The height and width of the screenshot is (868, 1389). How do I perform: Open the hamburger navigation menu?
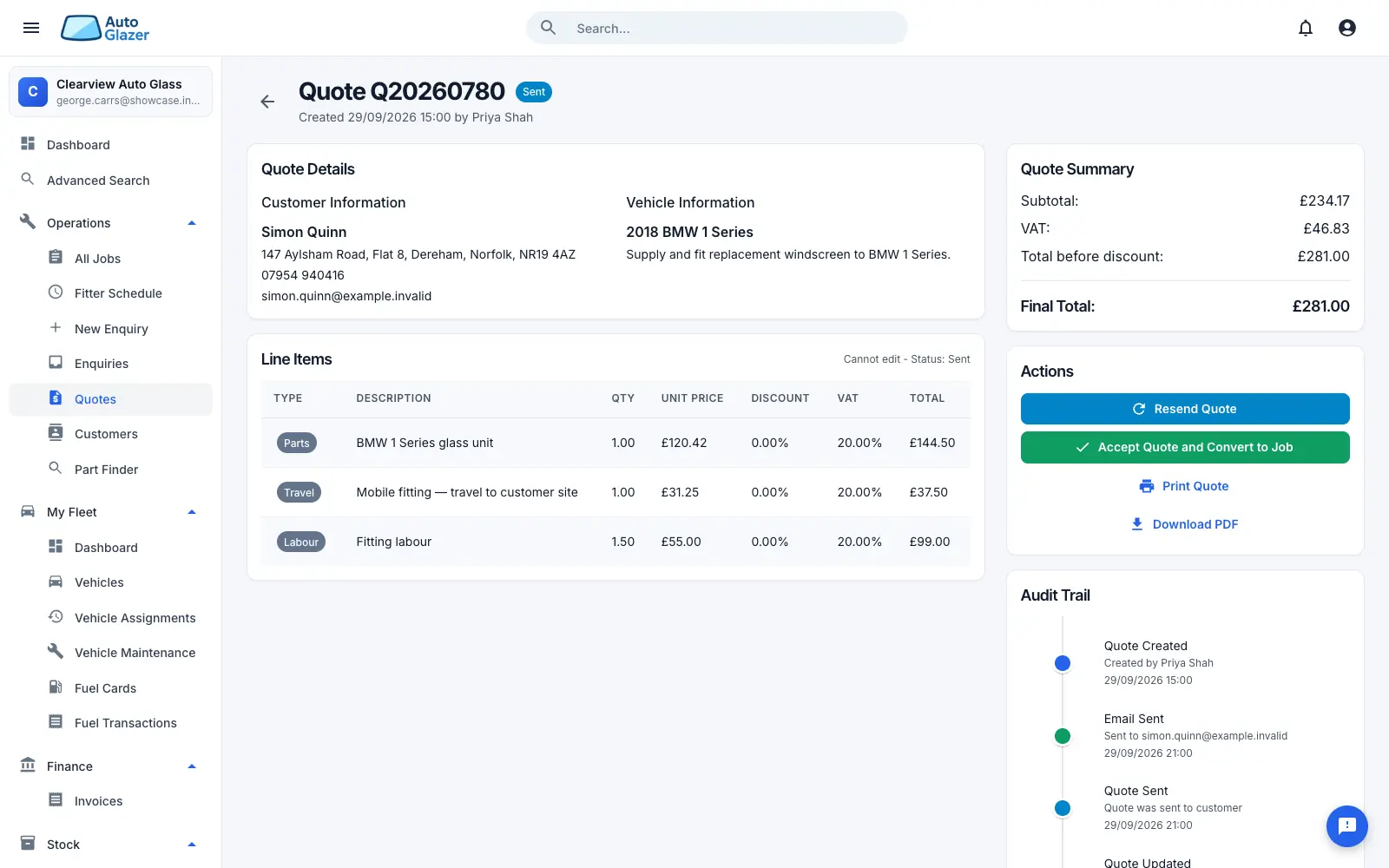[31, 28]
